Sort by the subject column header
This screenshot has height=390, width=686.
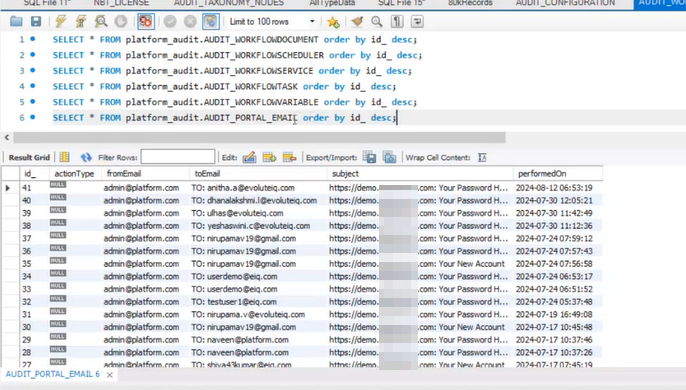(x=420, y=174)
